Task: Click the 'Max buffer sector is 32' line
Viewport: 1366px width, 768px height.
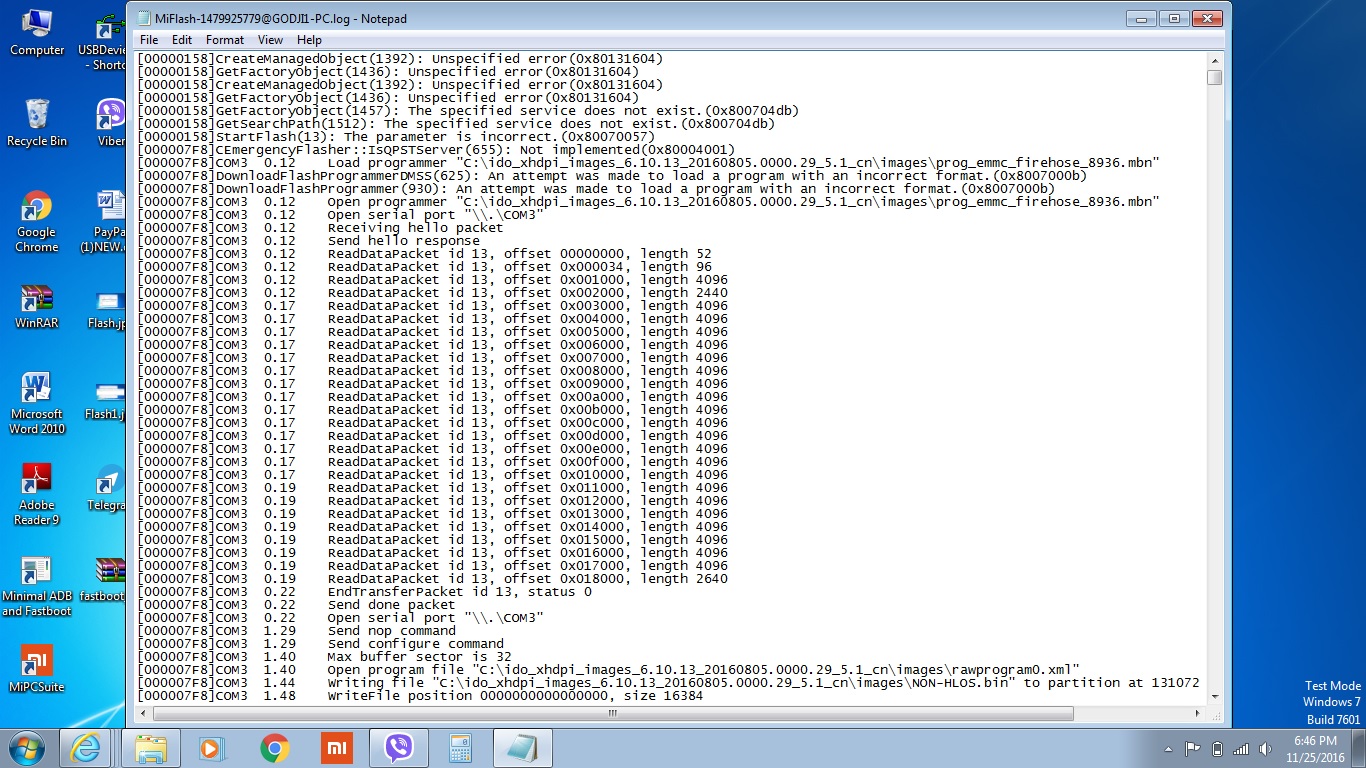Action: click(x=324, y=657)
